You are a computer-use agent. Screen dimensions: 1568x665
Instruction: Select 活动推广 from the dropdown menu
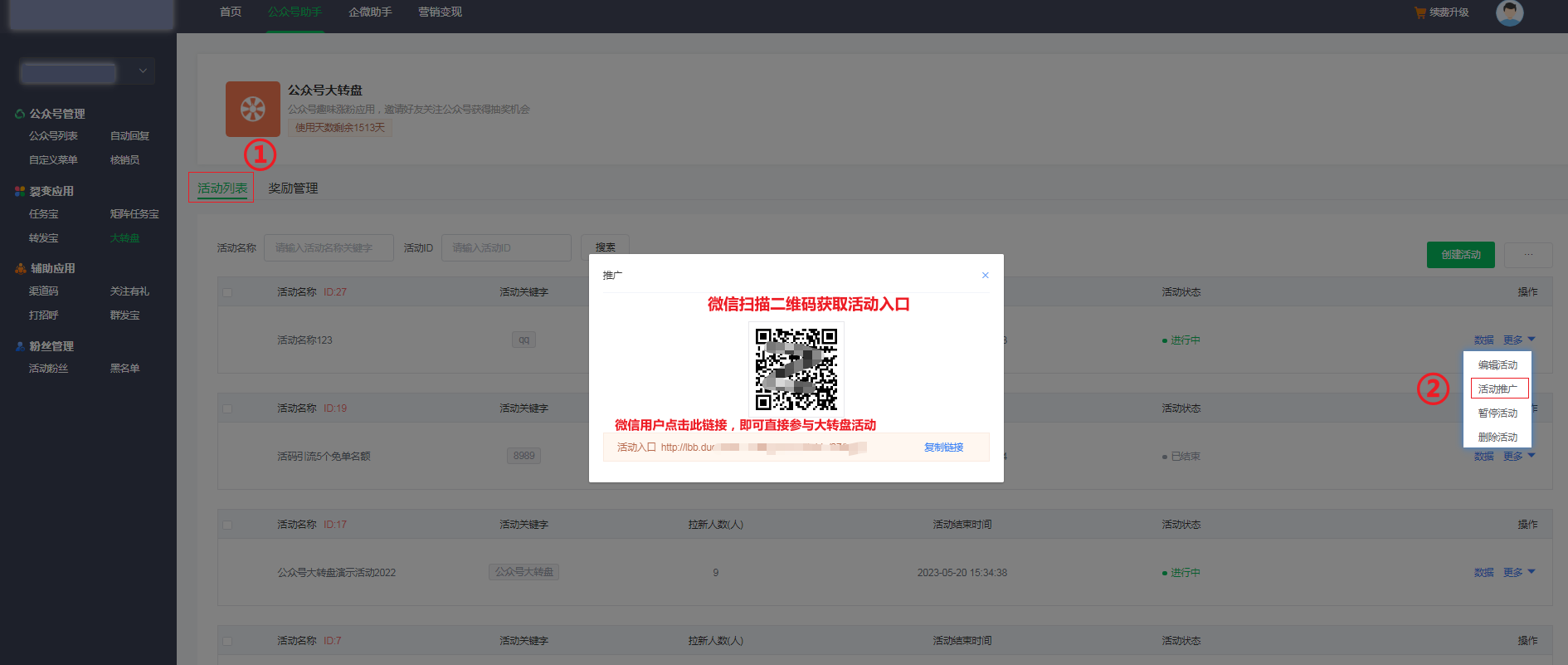pyautogui.click(x=1498, y=389)
